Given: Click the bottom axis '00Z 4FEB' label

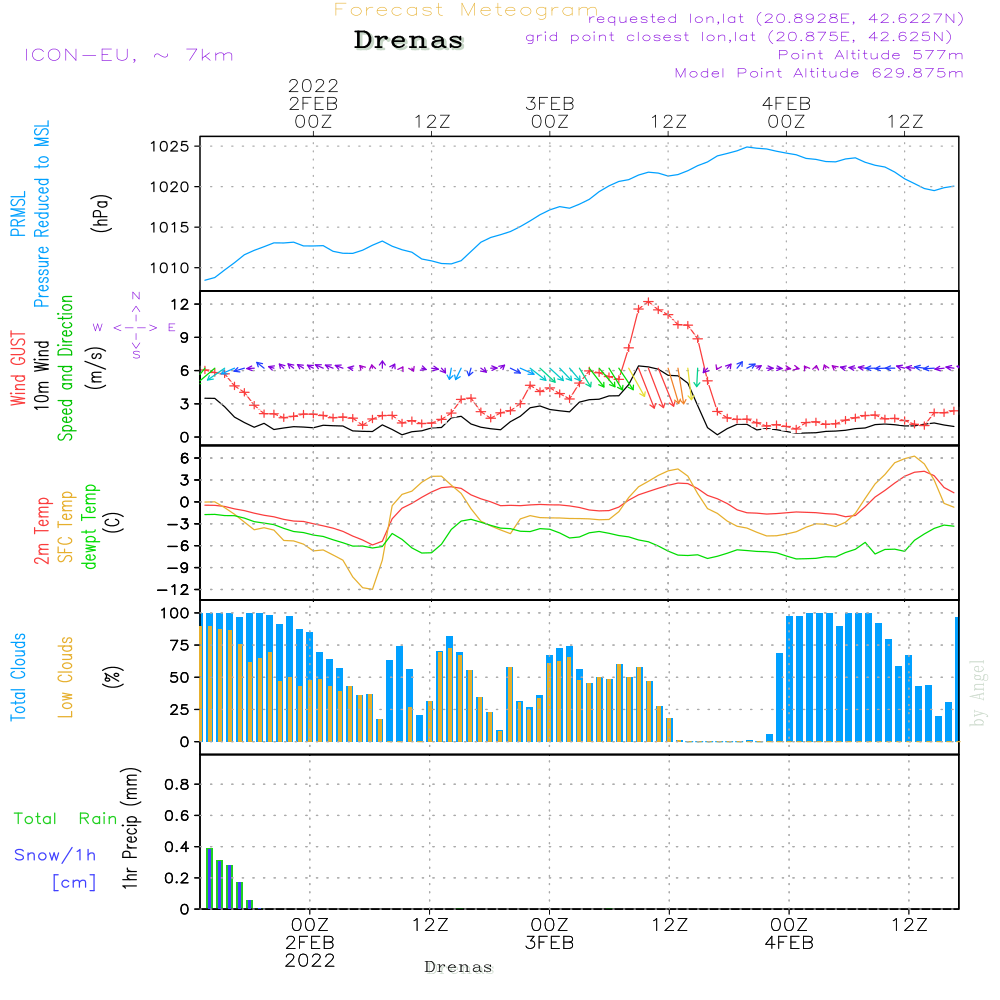Looking at the screenshot, I should coord(789,934).
